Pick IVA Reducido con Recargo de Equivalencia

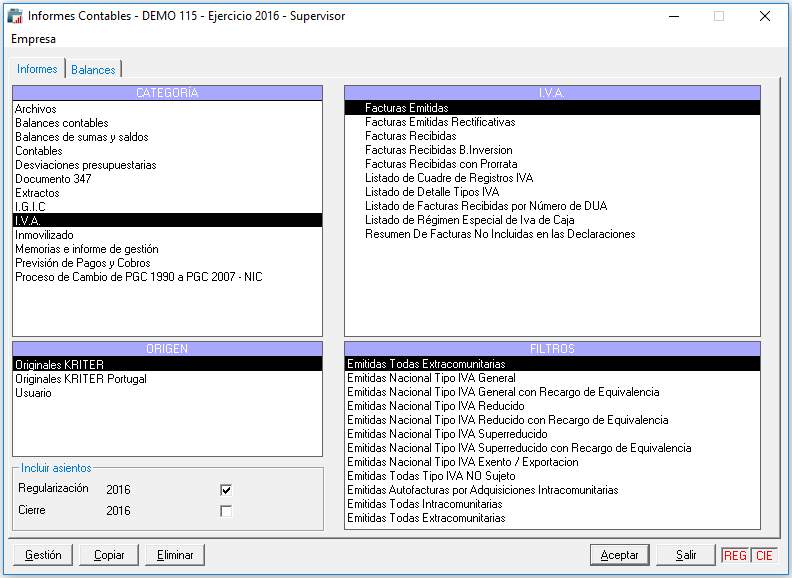[553, 420]
